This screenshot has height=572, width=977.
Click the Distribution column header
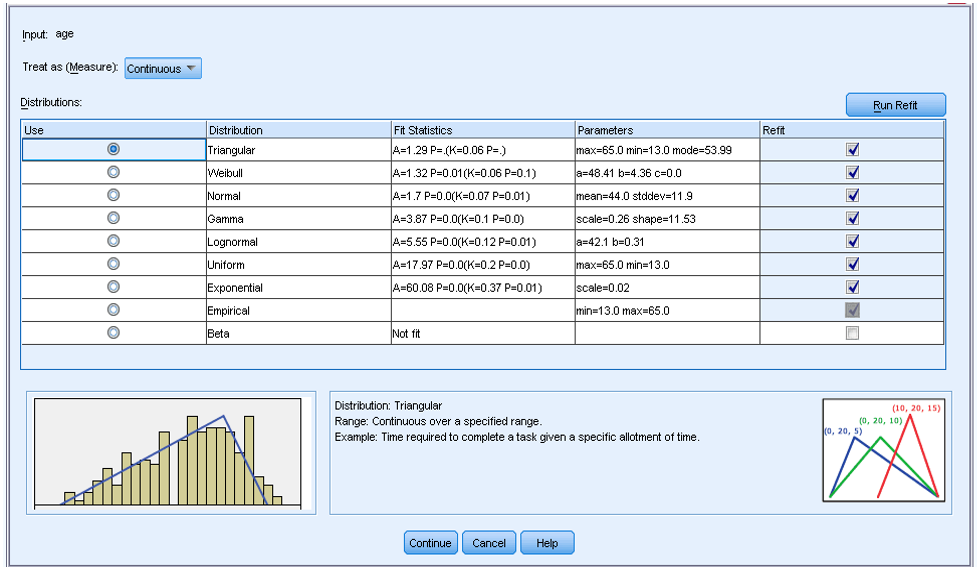point(298,130)
